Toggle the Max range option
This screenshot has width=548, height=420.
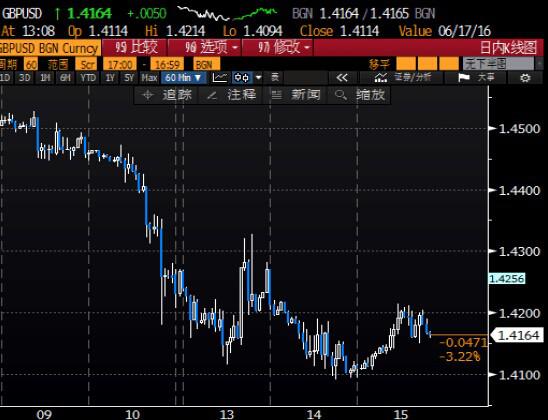point(149,78)
